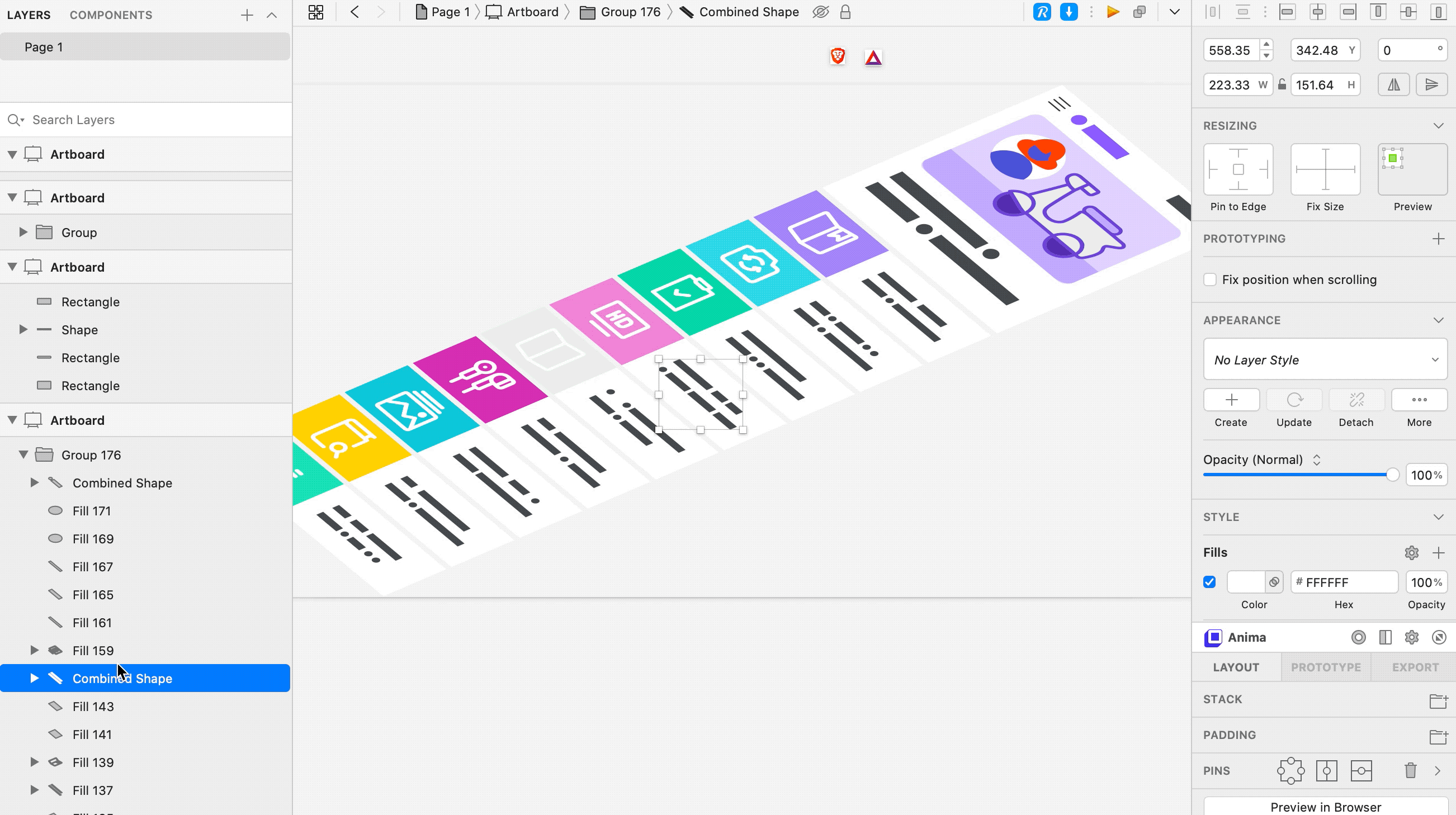Image resolution: width=1456 pixels, height=815 pixels.
Task: Toggle the hidden-eye icon in breadcrumb bar
Action: (820, 12)
